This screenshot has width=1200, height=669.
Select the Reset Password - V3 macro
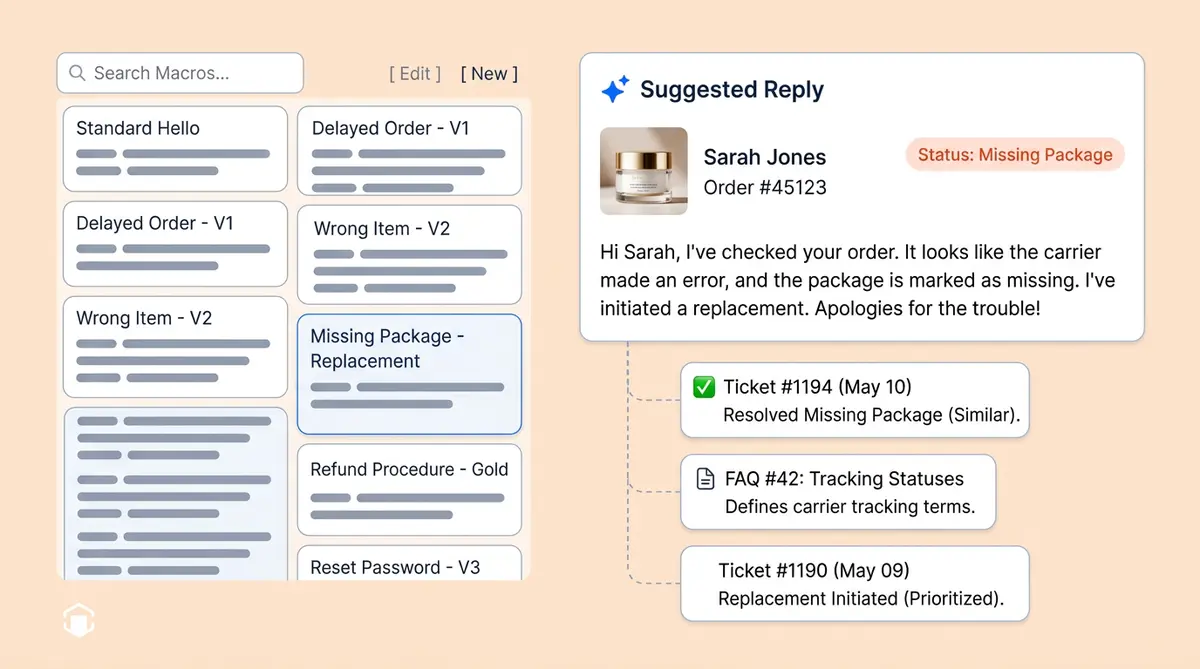point(408,566)
